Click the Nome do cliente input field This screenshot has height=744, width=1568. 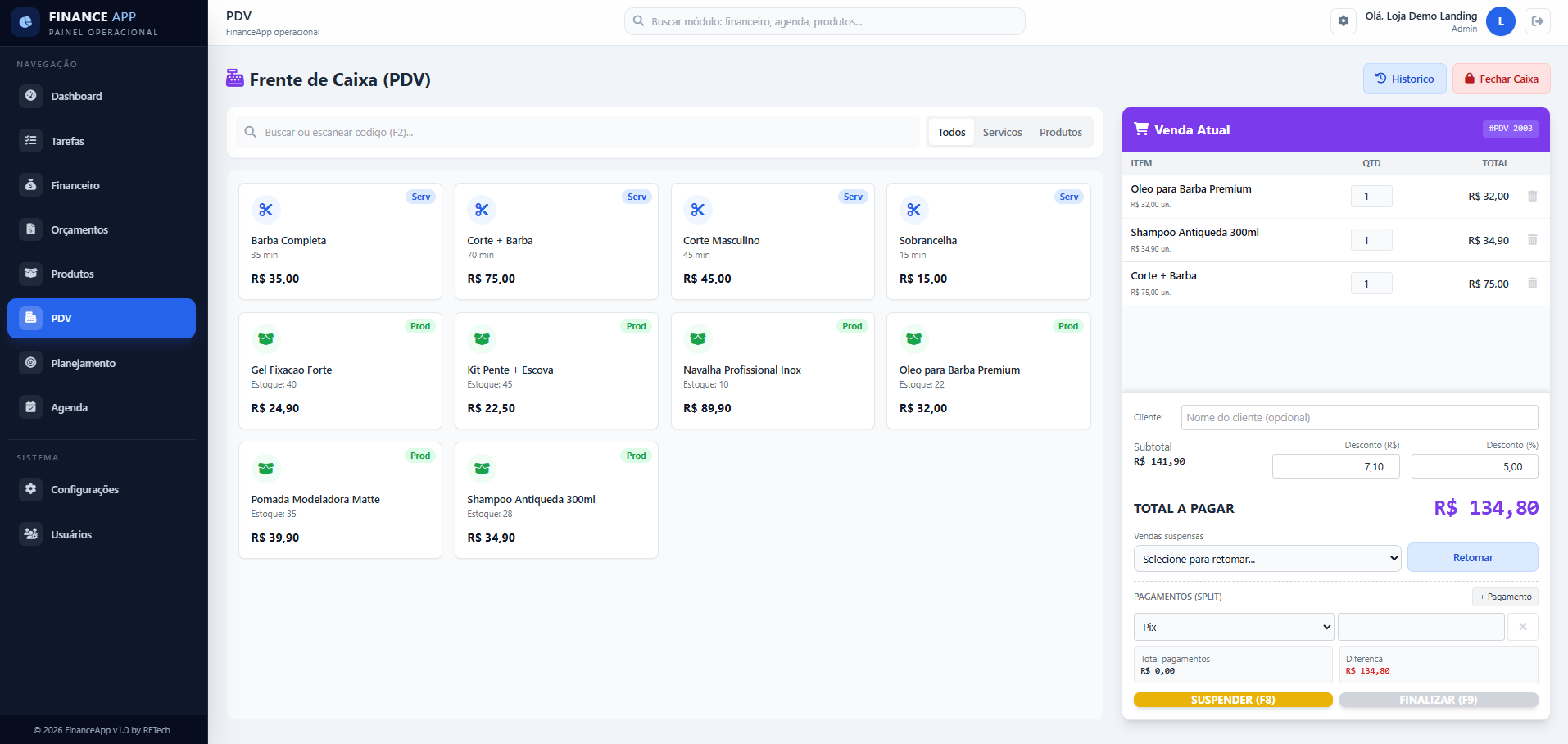pos(1359,417)
